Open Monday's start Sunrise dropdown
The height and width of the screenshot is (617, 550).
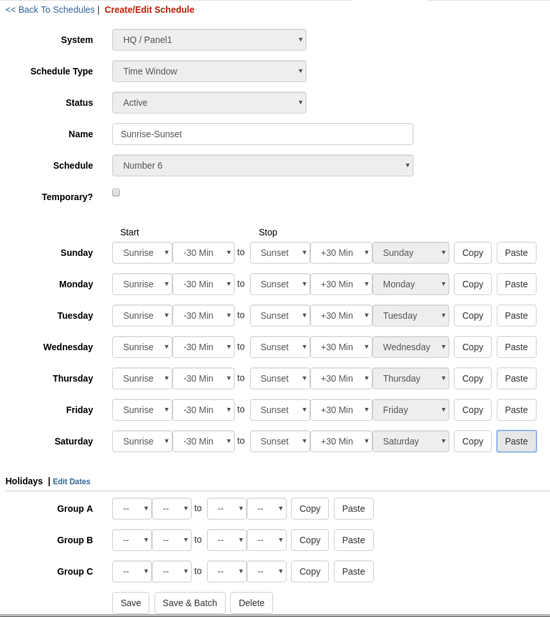[142, 284]
